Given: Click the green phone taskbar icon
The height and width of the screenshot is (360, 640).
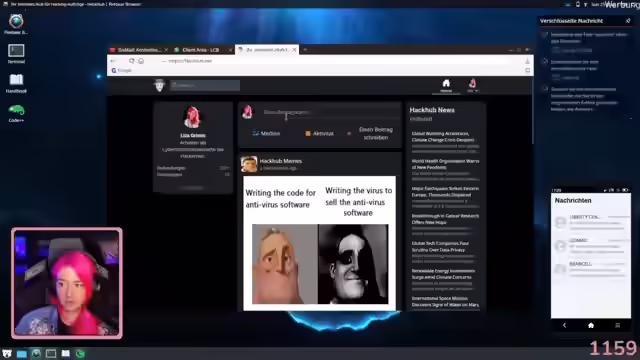Looking at the screenshot, I should pyautogui.click(x=80, y=353).
